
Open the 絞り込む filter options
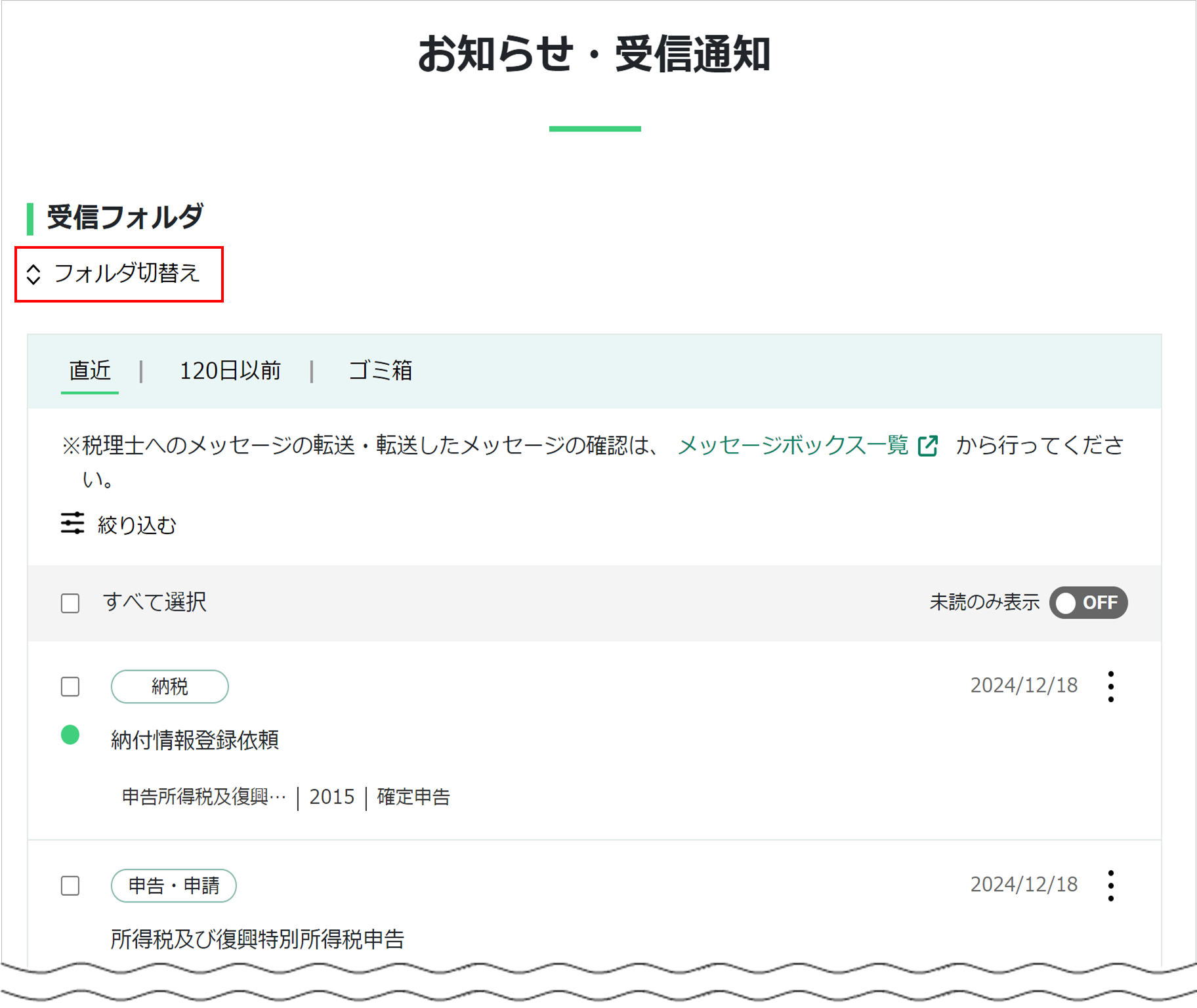(119, 524)
